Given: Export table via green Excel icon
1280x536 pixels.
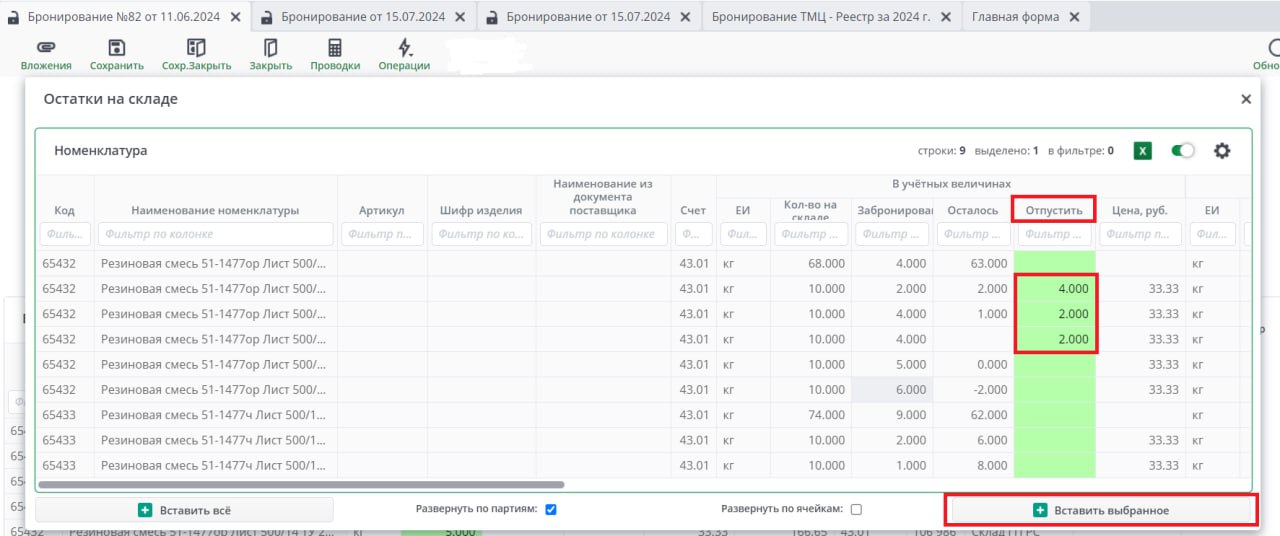Looking at the screenshot, I should [x=1143, y=151].
